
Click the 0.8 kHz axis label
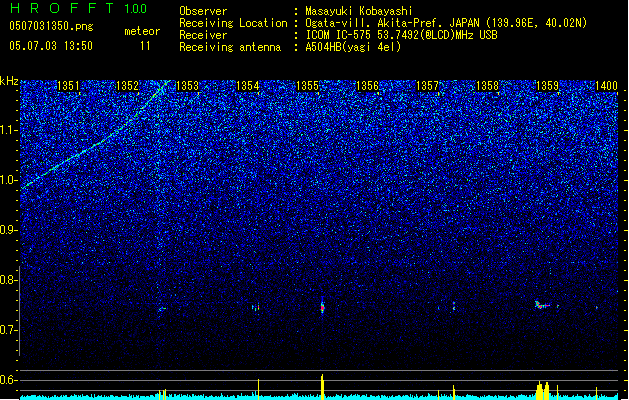point(9,280)
